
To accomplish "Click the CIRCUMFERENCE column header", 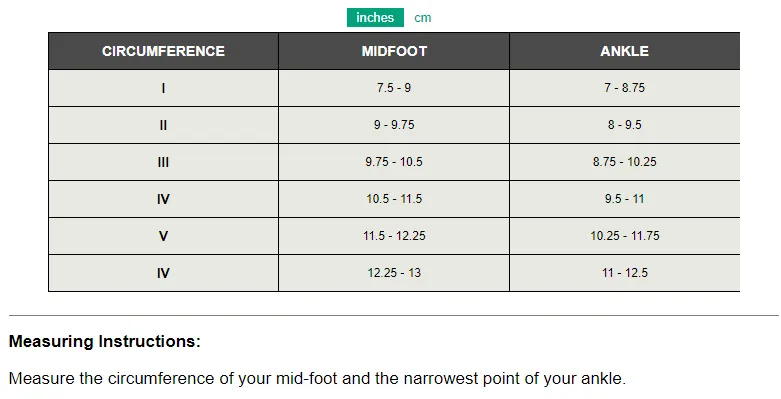I will [x=163, y=51].
